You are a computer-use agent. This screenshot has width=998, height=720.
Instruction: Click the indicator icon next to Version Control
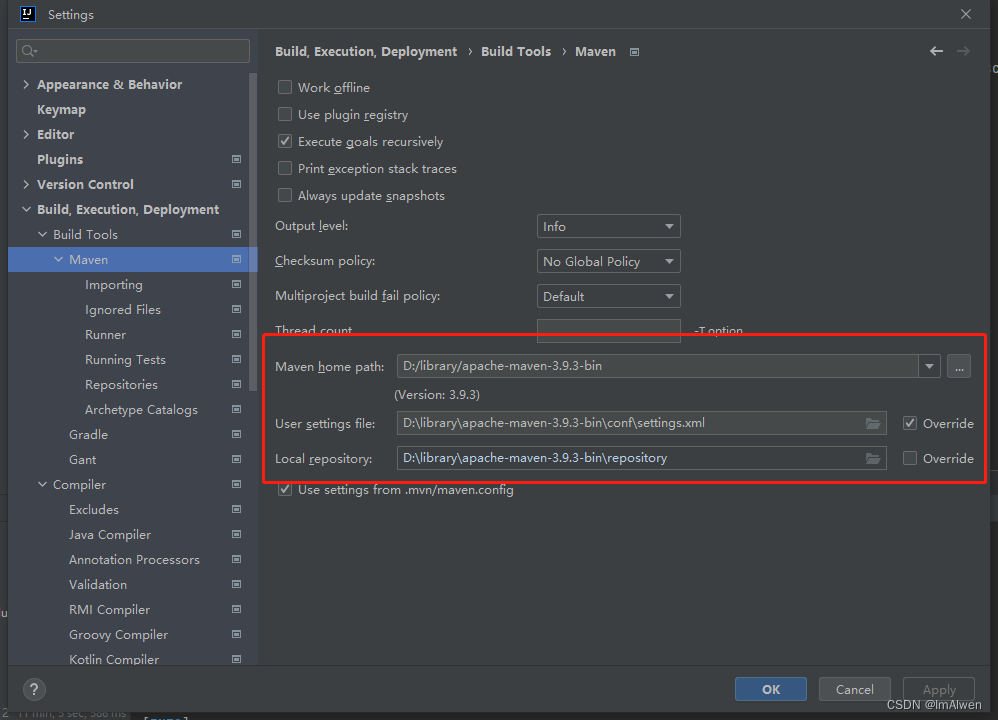[236, 184]
